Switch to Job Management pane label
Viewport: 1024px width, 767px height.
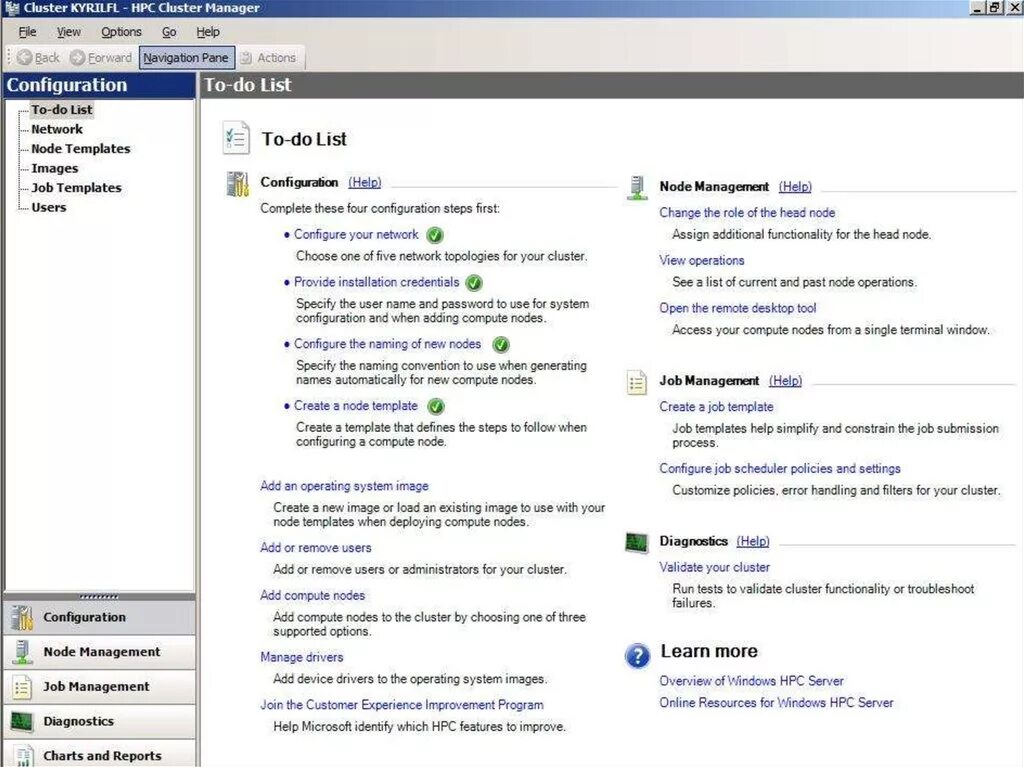pyautogui.click(x=96, y=687)
